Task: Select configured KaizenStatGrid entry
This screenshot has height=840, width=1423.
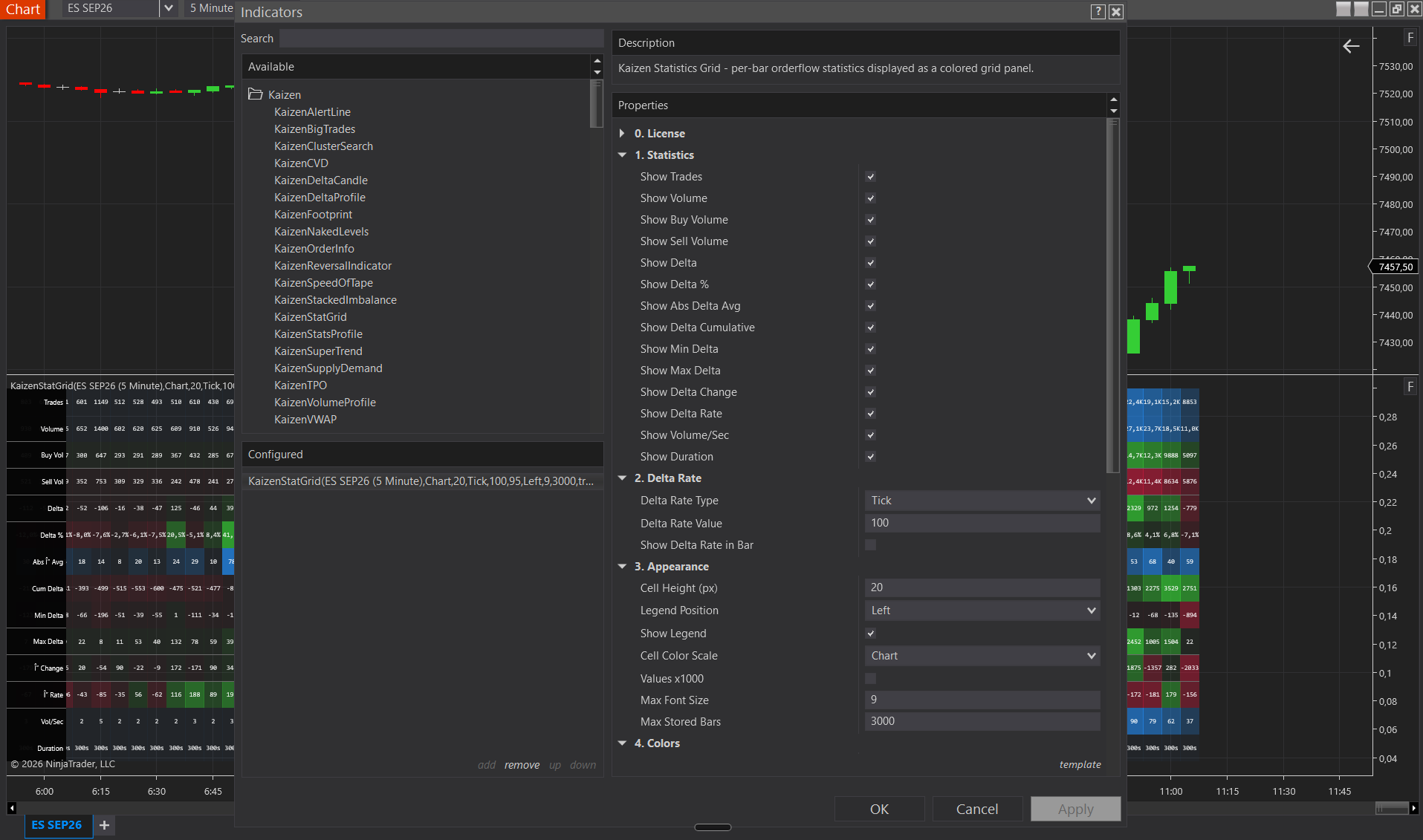Action: click(x=421, y=481)
